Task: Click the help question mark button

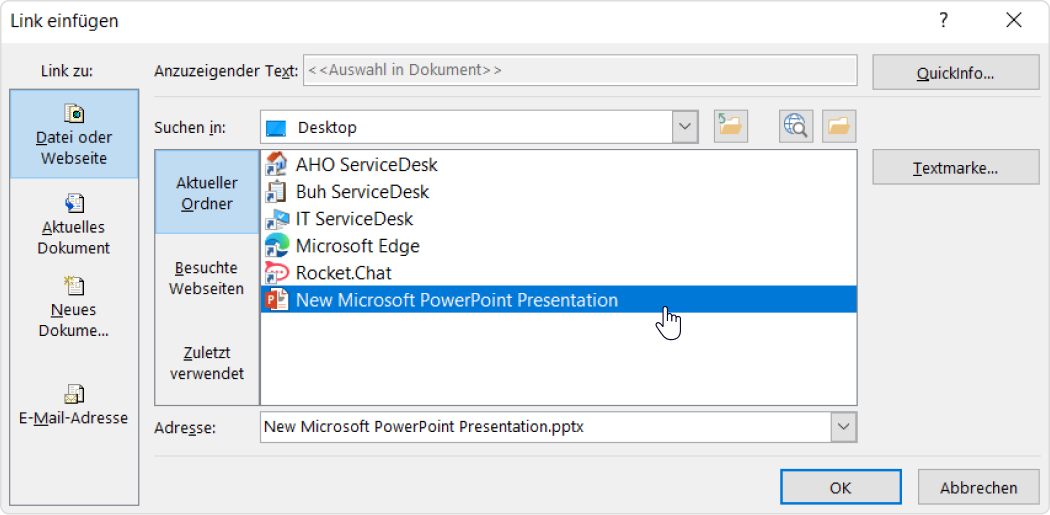Action: coord(944,21)
